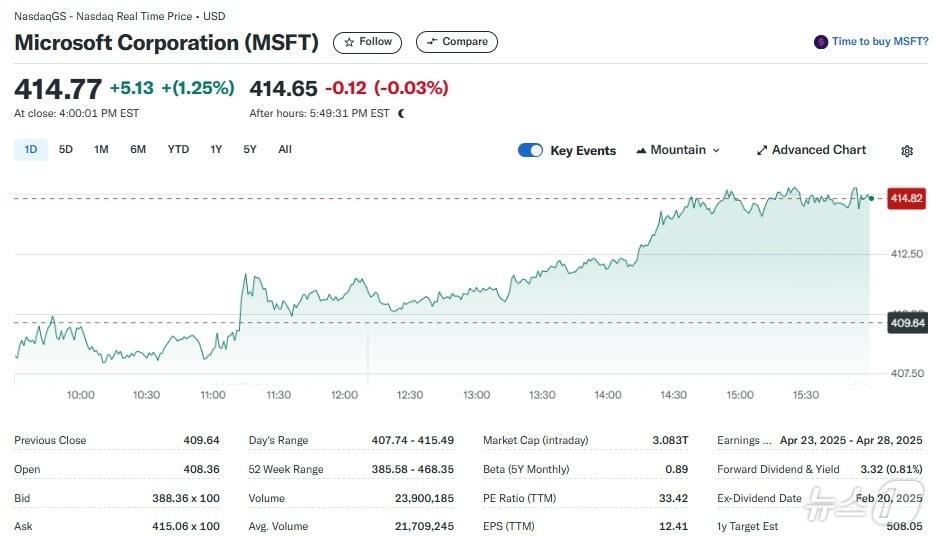Switch chart to YTD range
Image resolution: width=934 pixels, height=537 pixels.
pyautogui.click(x=178, y=150)
